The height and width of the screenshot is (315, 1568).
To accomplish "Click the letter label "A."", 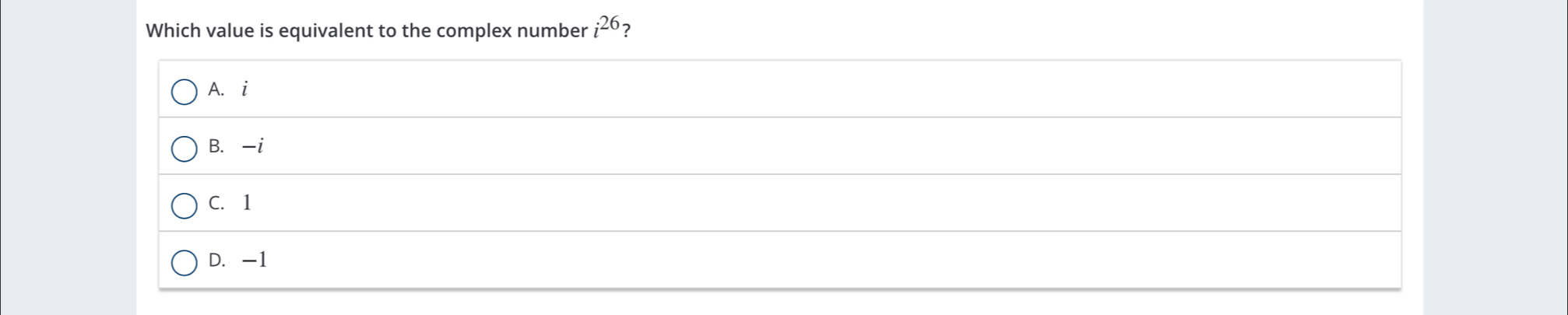I will (216, 89).
